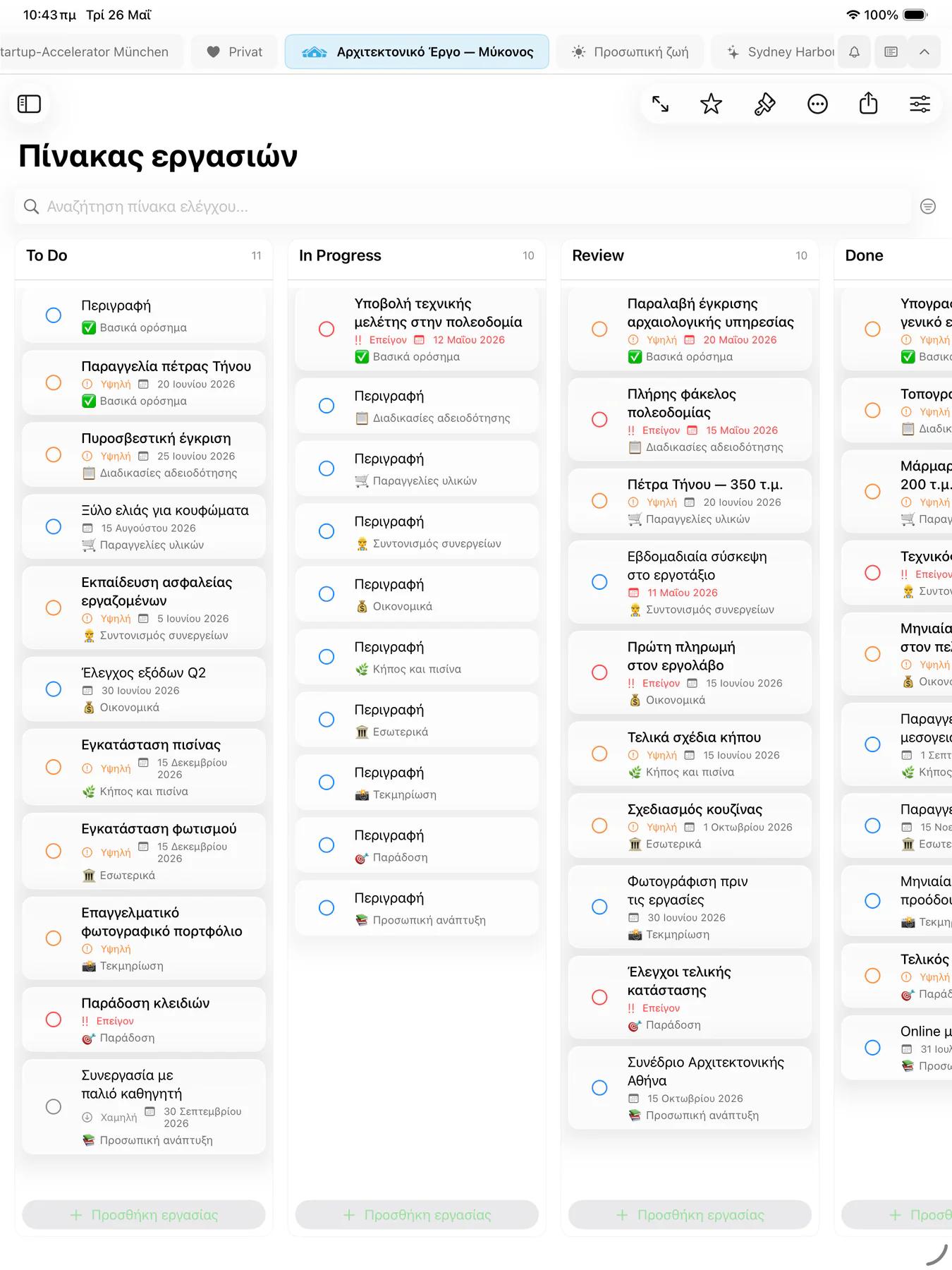Image resolution: width=952 pixels, height=1270 pixels.
Task: Click the In Progress column header
Action: pos(417,255)
